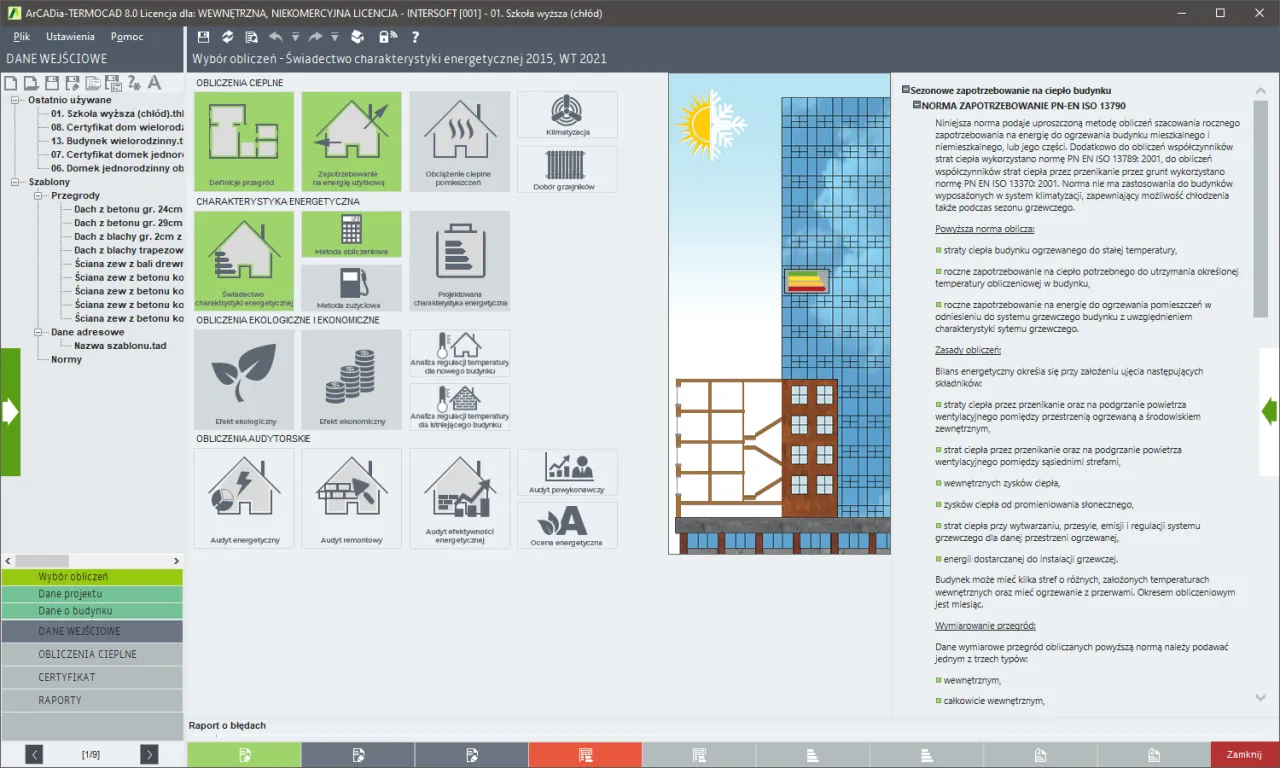
Task: Collapse the Przegrody tree branch
Action: [x=39, y=196]
